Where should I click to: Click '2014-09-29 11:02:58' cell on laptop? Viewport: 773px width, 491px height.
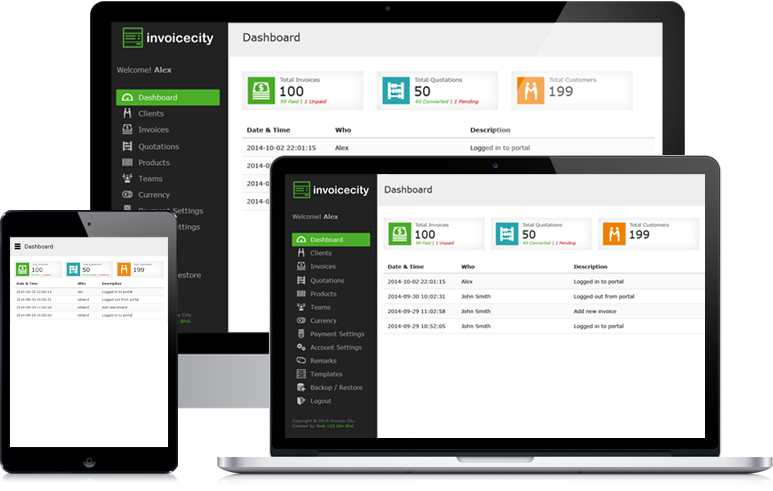pos(417,311)
